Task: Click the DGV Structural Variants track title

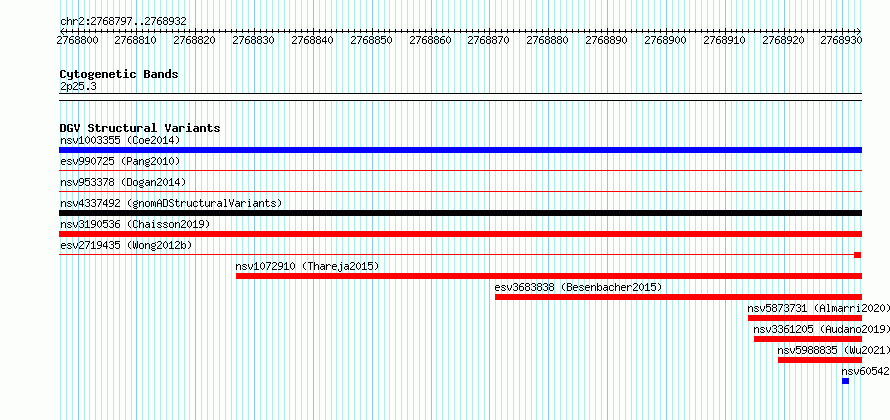Action: point(140,128)
